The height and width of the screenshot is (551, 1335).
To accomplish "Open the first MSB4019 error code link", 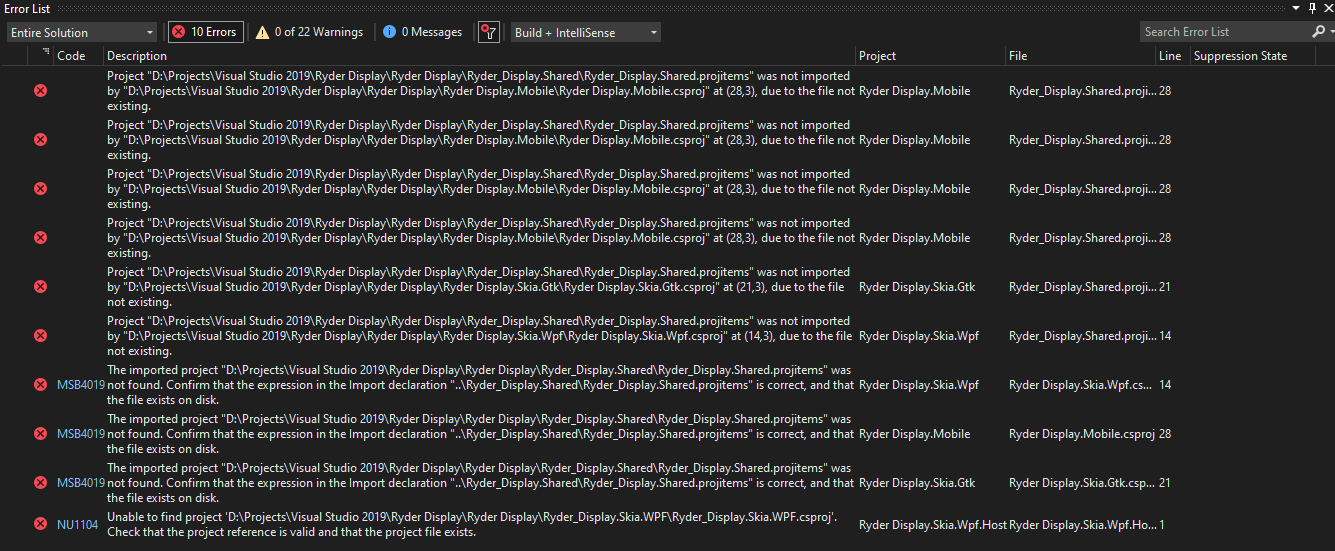I will tap(80, 385).
